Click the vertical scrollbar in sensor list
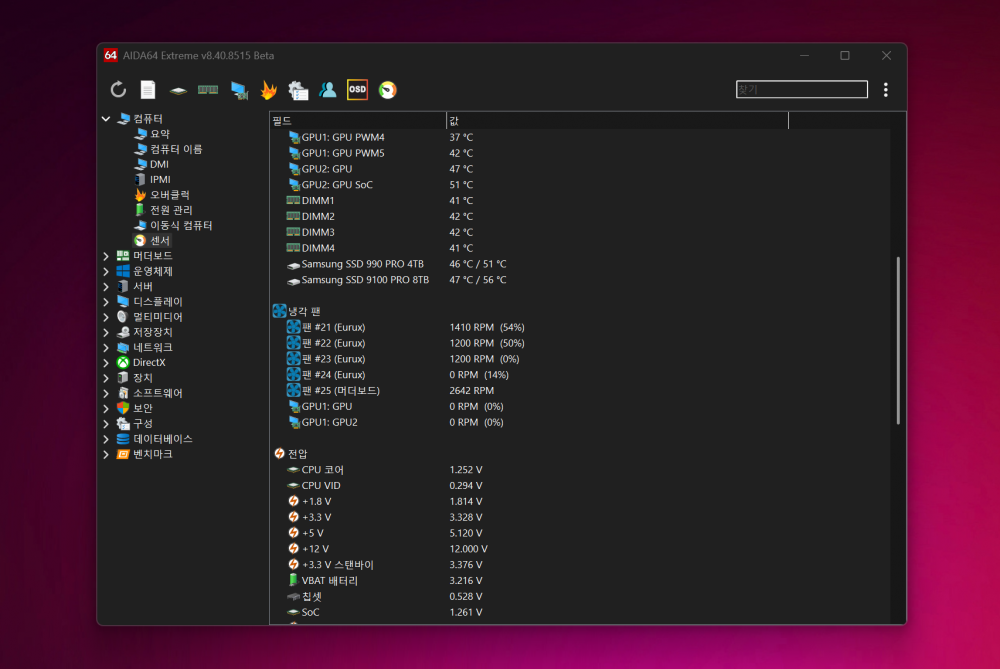The height and width of the screenshot is (669, 1000). pos(898,341)
